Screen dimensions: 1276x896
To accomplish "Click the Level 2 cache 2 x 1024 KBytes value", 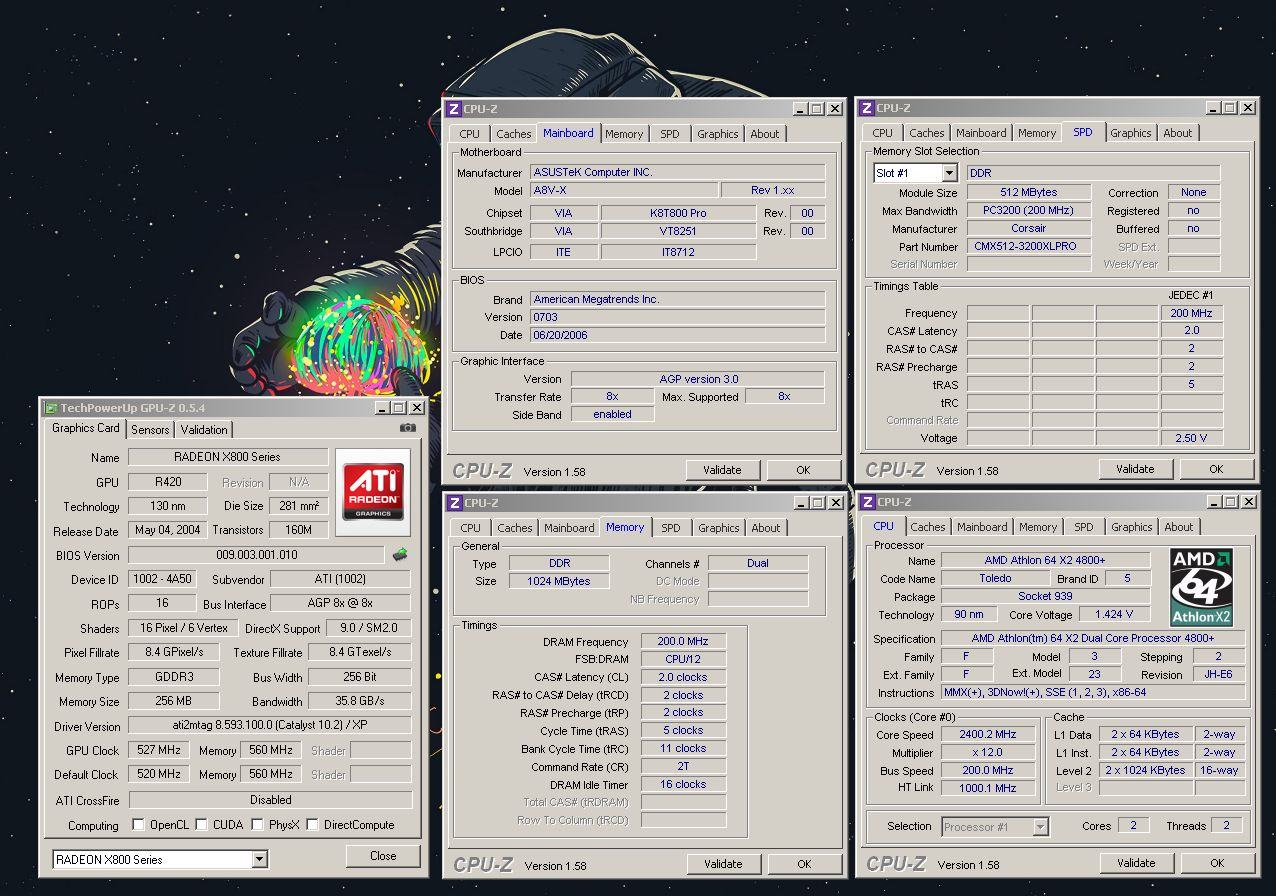I will click(1146, 771).
